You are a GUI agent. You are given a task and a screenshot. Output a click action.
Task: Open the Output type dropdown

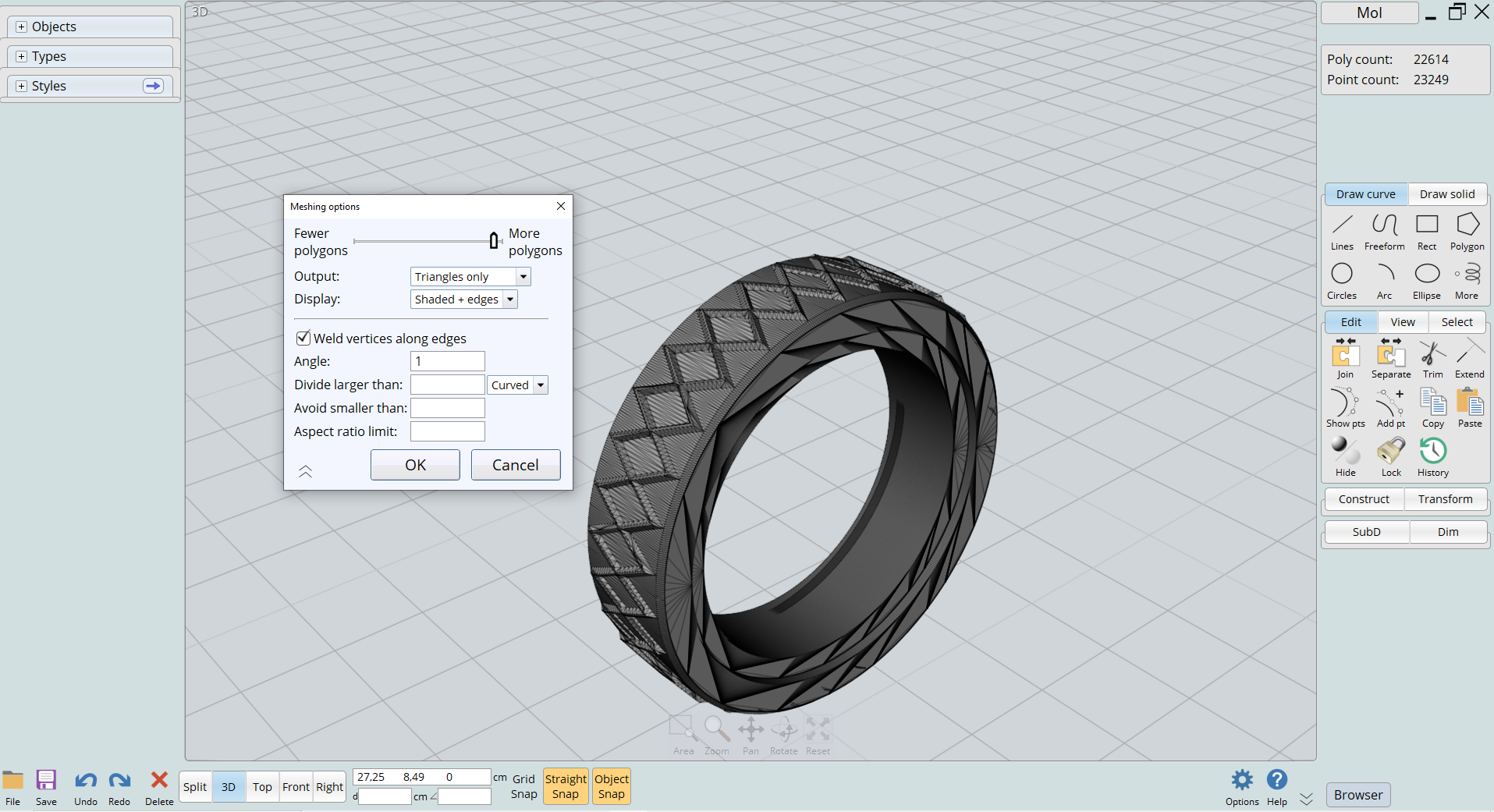[x=523, y=277]
